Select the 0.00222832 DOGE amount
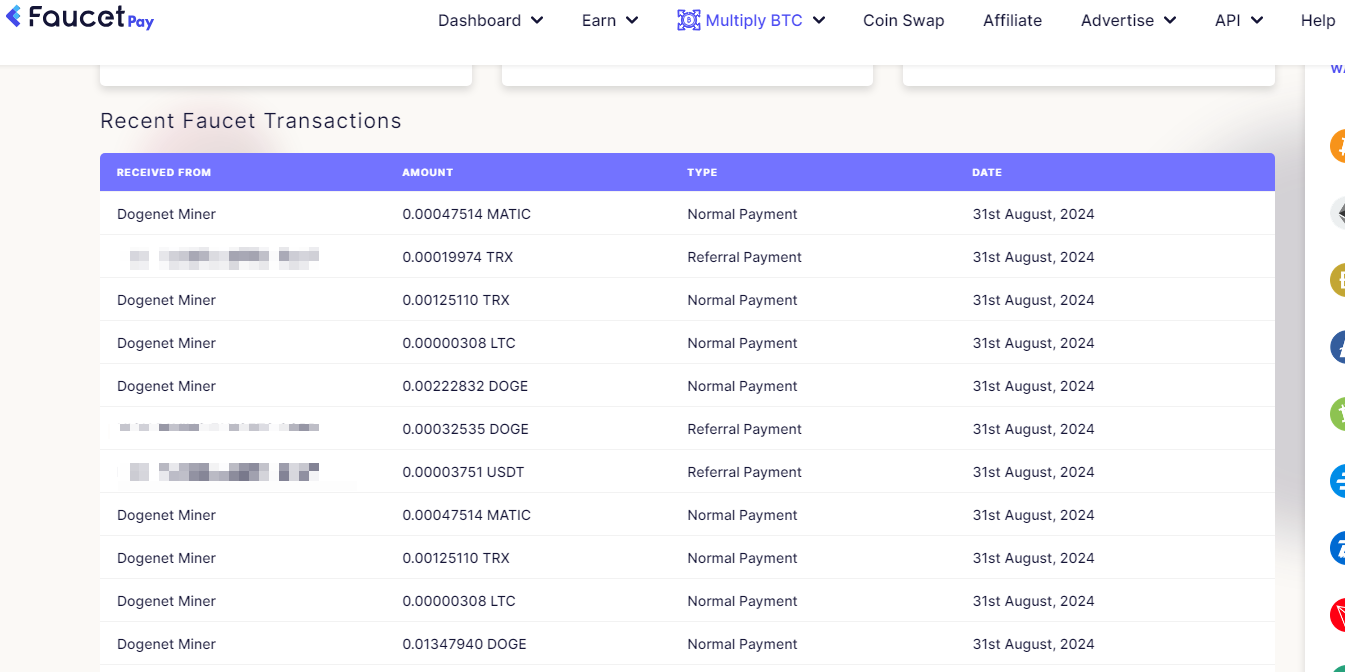The width and height of the screenshot is (1345, 672). pos(465,386)
